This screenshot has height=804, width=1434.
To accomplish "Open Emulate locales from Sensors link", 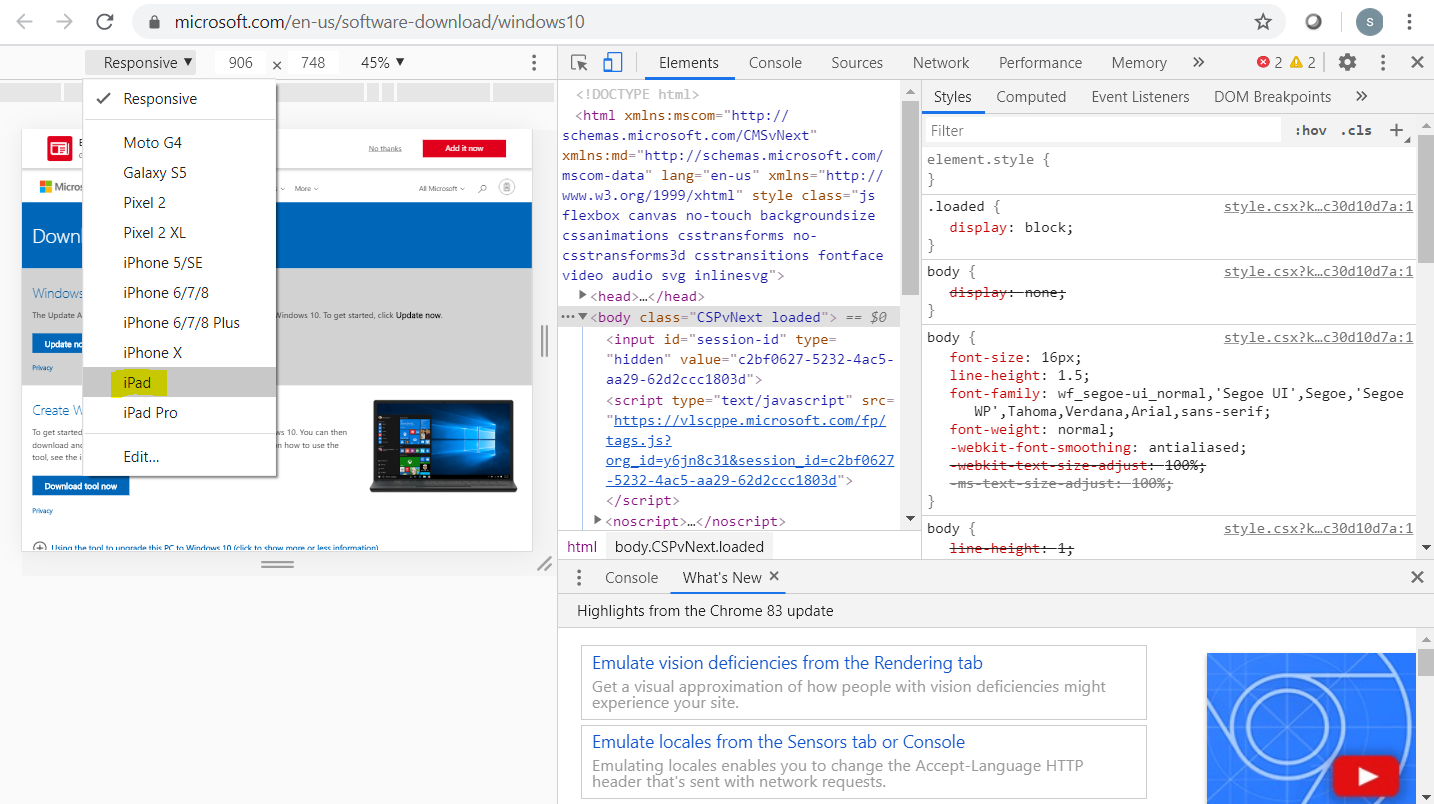I will tap(778, 742).
